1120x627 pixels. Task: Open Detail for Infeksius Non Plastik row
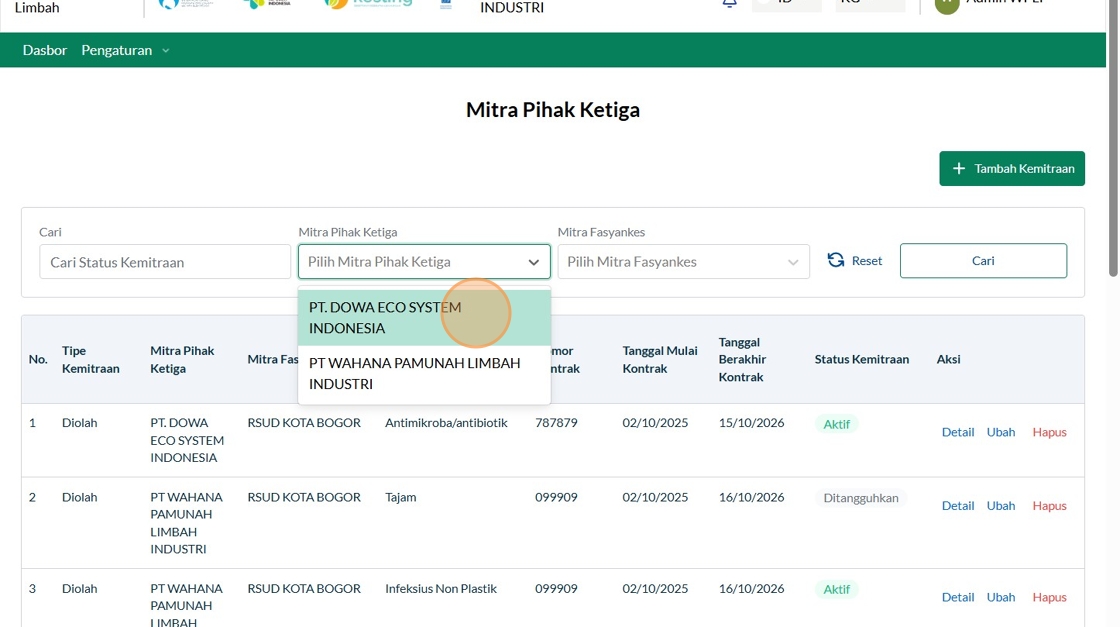[x=957, y=597]
